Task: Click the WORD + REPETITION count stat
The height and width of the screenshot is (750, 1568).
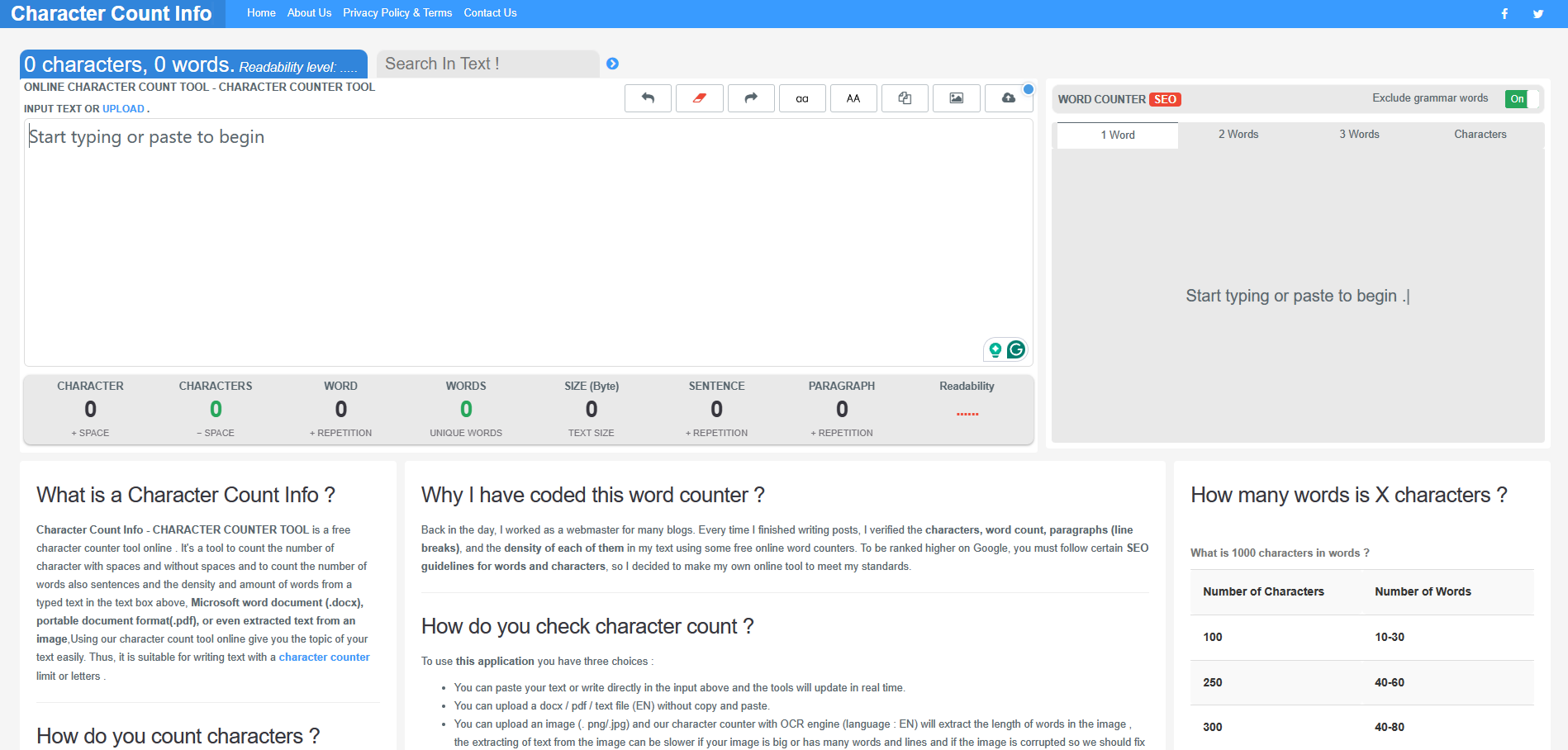Action: click(x=341, y=409)
